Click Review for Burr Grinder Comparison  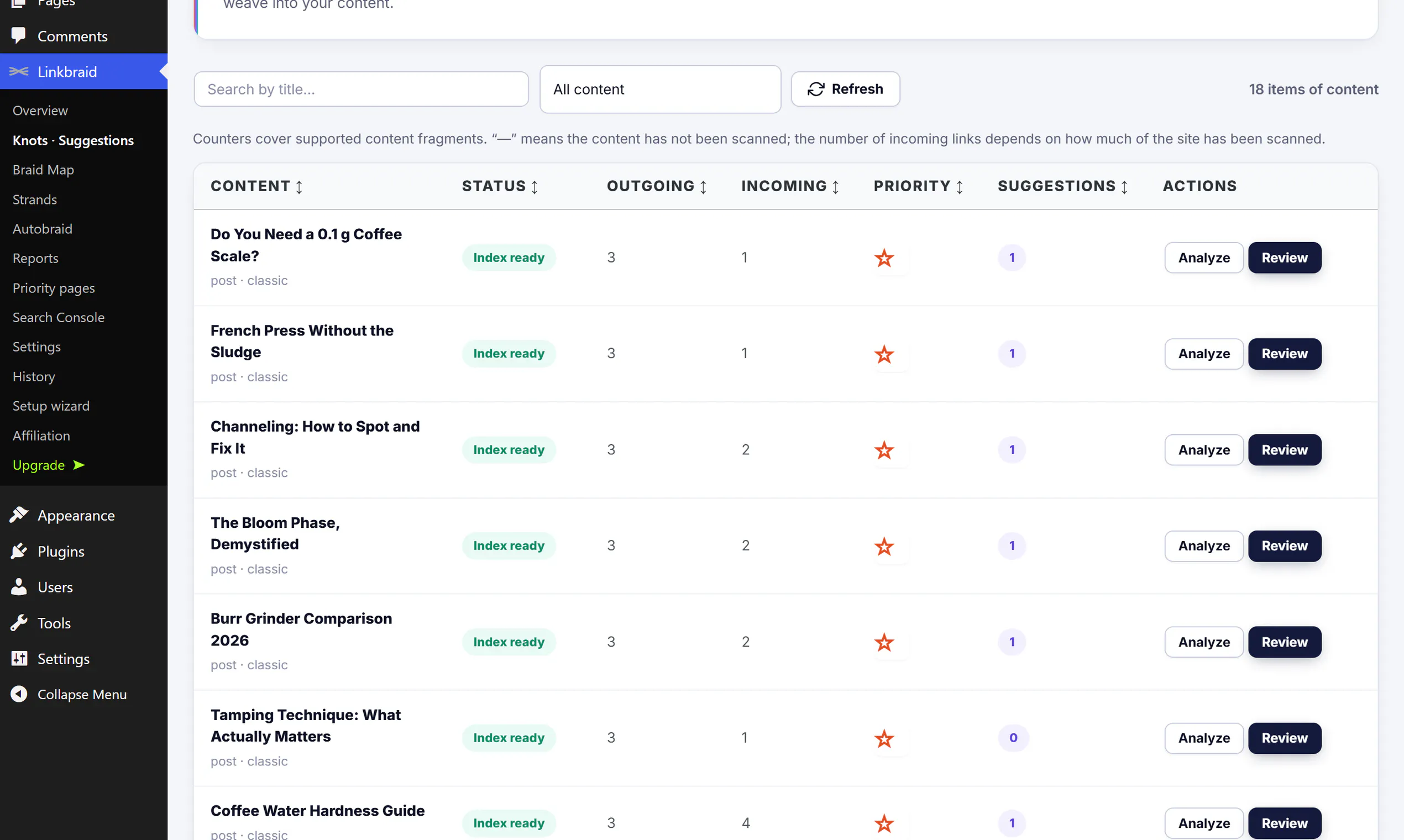coord(1285,643)
